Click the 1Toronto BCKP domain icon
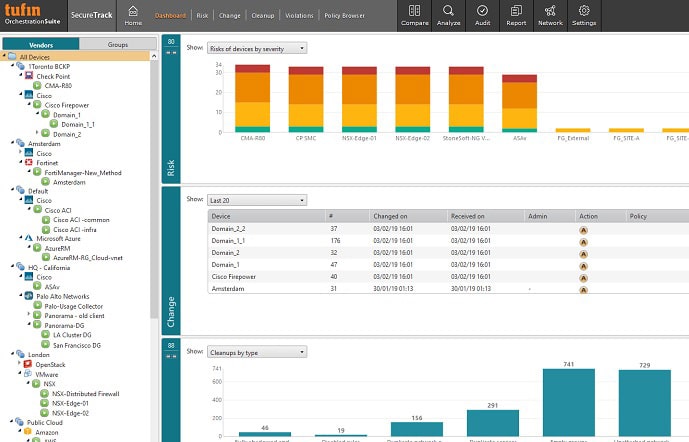The height and width of the screenshot is (442, 689). click(20, 66)
